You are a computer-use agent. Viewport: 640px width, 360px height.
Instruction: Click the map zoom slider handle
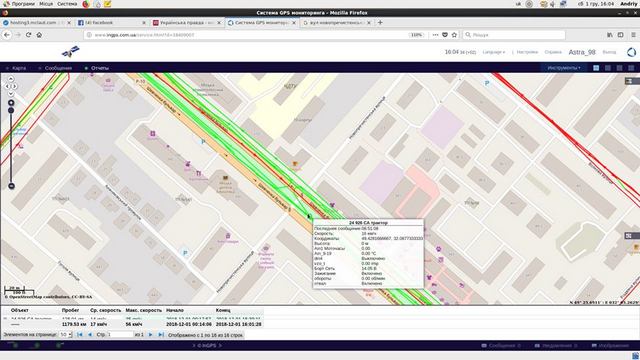11,111
